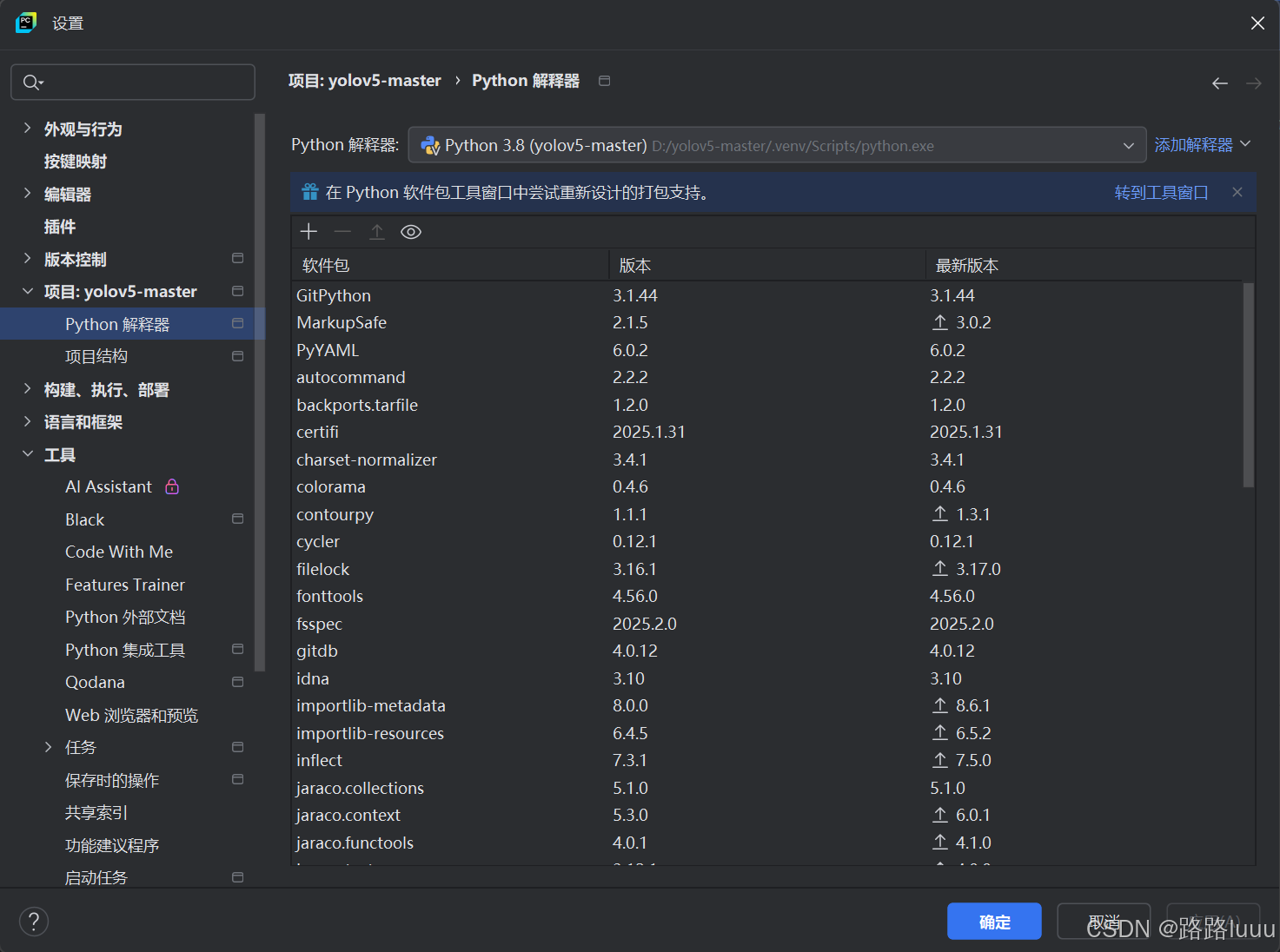The image size is (1280, 952).
Task: Collapse the 工具 section
Action: (x=27, y=454)
